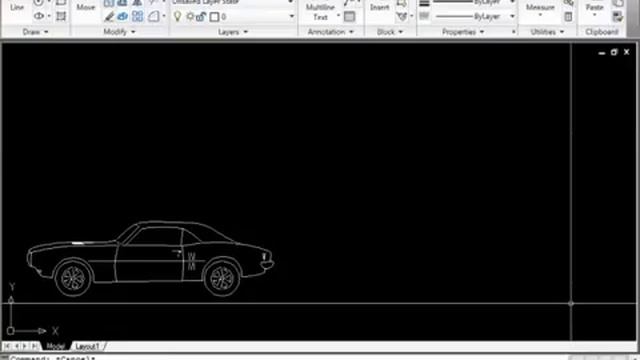Image resolution: width=640 pixels, height=360 pixels.
Task: Open dropdown beside the Fillet tool
Action: 164,16
